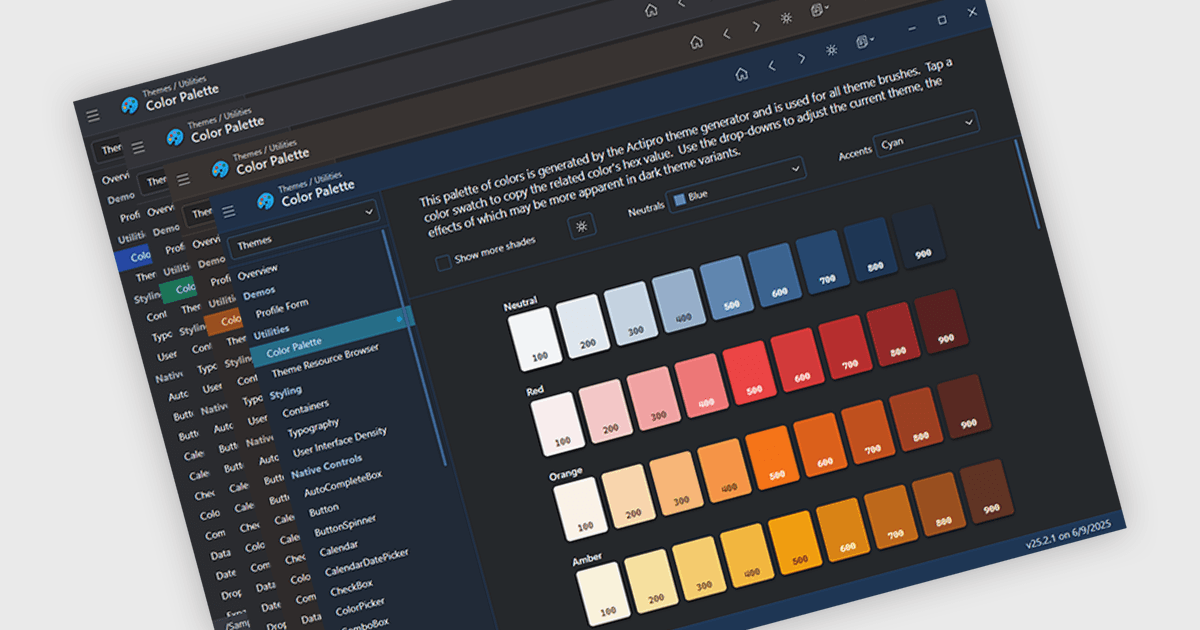The width and height of the screenshot is (1200, 630).
Task: Copy Red 500 swatch hex value
Action: click(x=747, y=373)
